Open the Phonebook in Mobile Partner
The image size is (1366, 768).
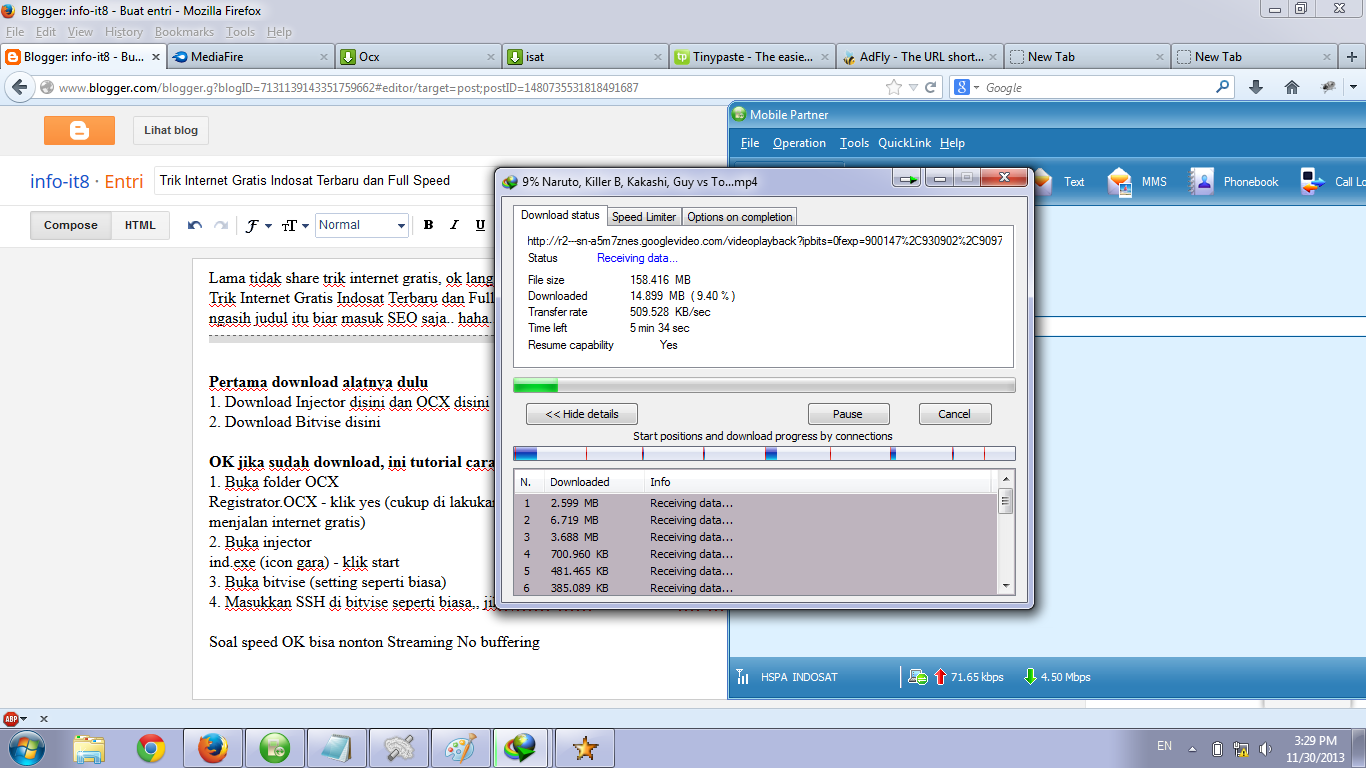tap(1234, 181)
